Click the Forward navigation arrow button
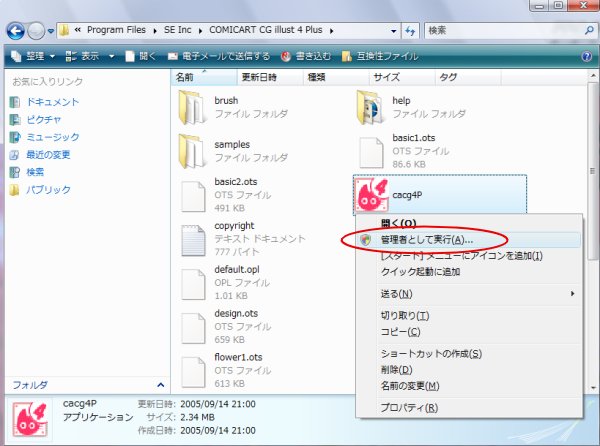600x446 pixels. [x=36, y=31]
